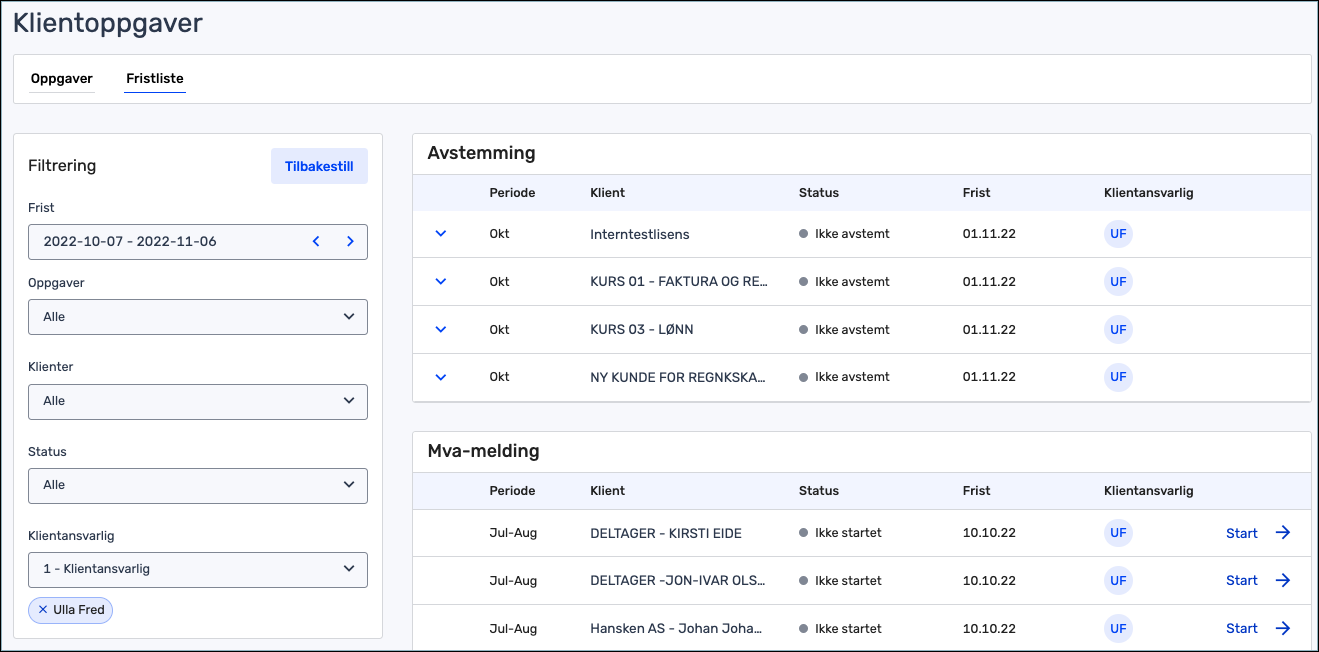This screenshot has width=1319, height=652.
Task: Switch to the Fristliste tab
Action: tap(155, 79)
